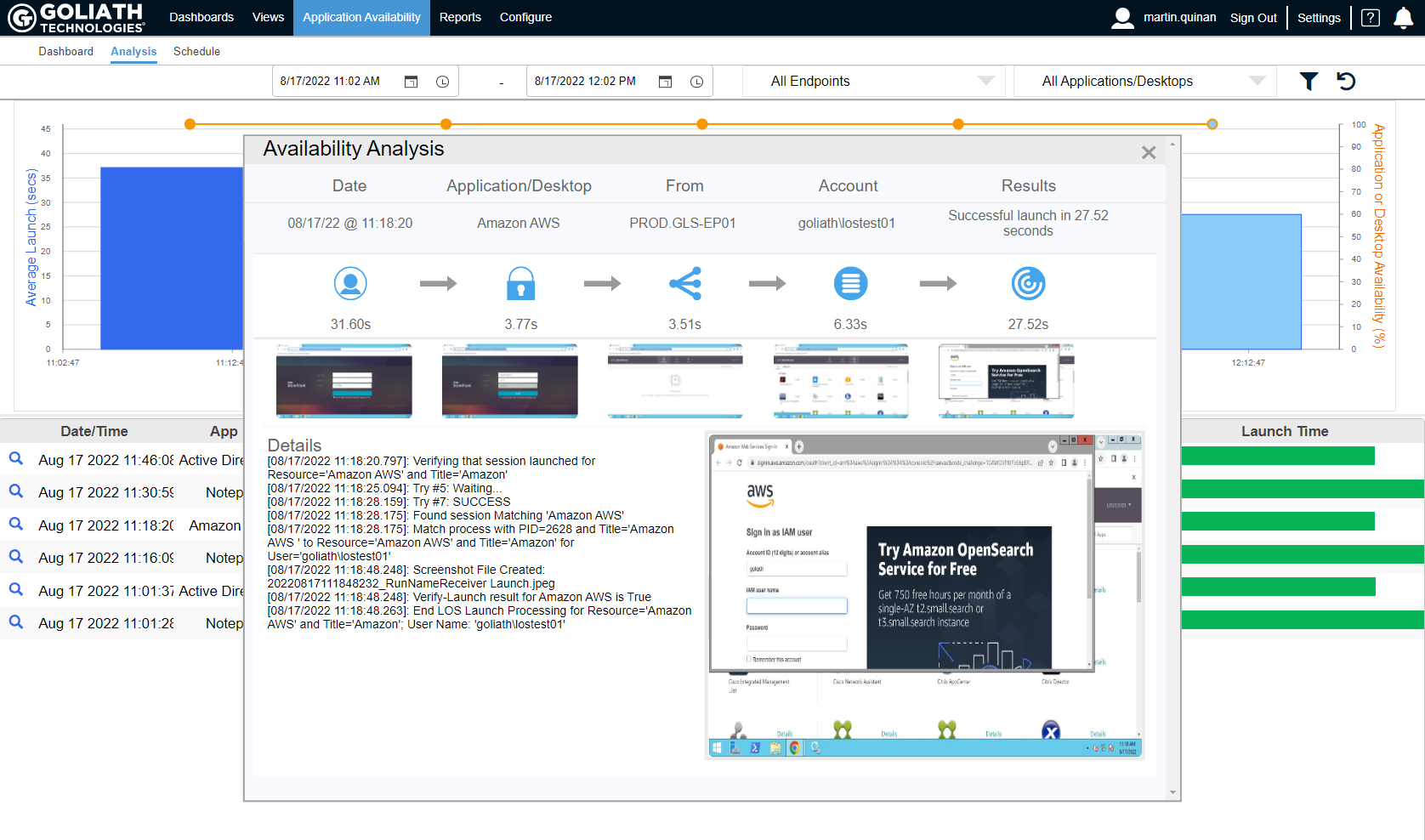Screen dimensions: 1425x840
Task: Click the rightmost orange timeline marker dot
Action: [1211, 123]
